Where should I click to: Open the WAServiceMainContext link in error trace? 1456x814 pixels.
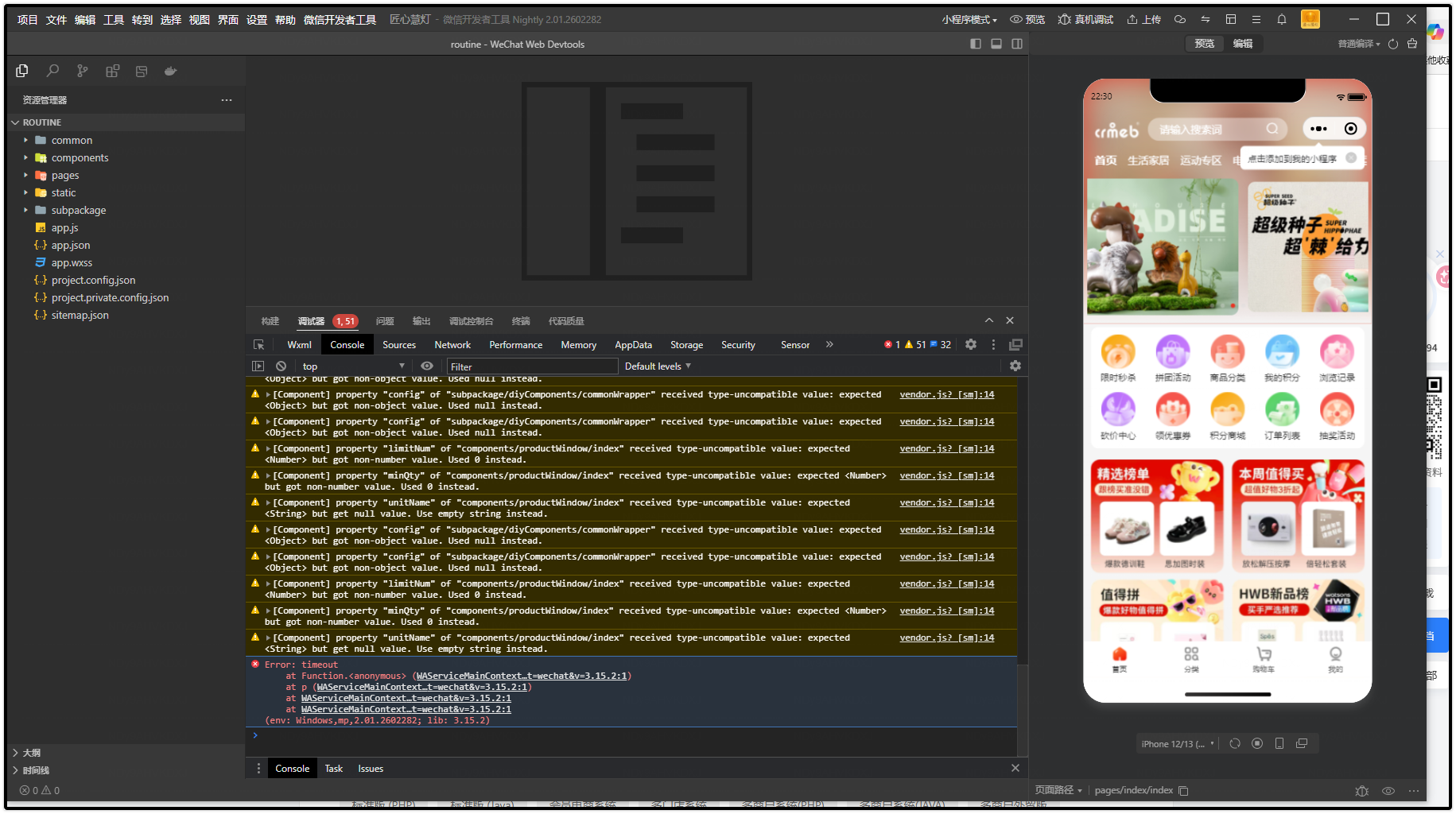tap(522, 676)
